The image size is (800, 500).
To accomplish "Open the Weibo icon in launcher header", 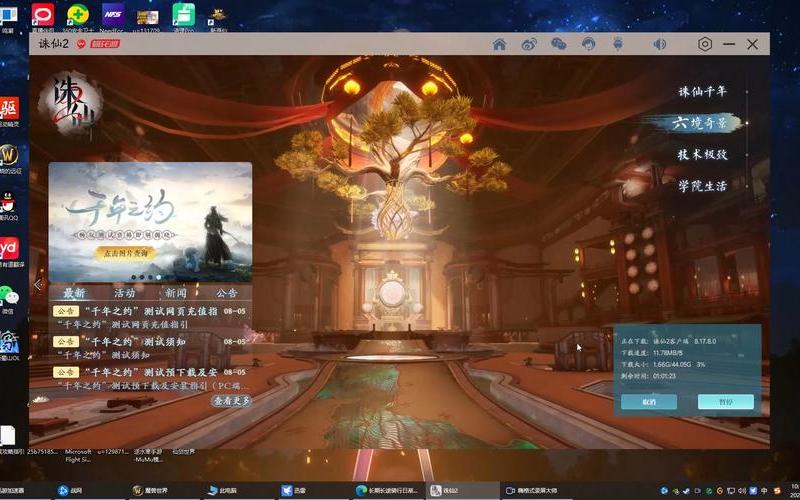I will pyautogui.click(x=529, y=44).
